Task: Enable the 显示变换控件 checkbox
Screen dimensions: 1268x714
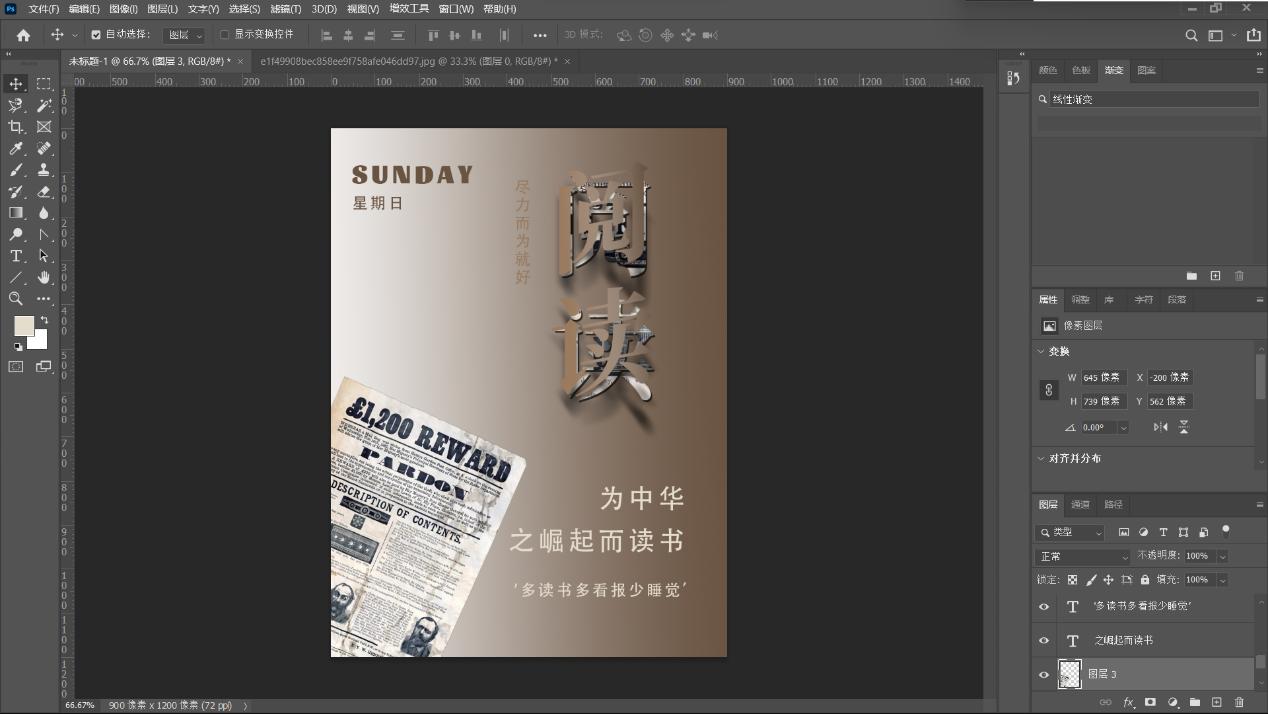Action: 224,35
